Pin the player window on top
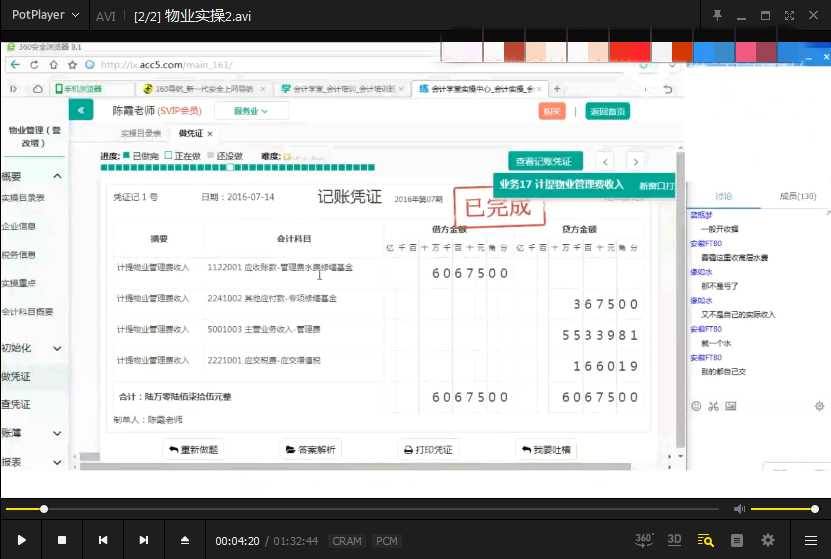The height and width of the screenshot is (559, 831). click(x=717, y=16)
